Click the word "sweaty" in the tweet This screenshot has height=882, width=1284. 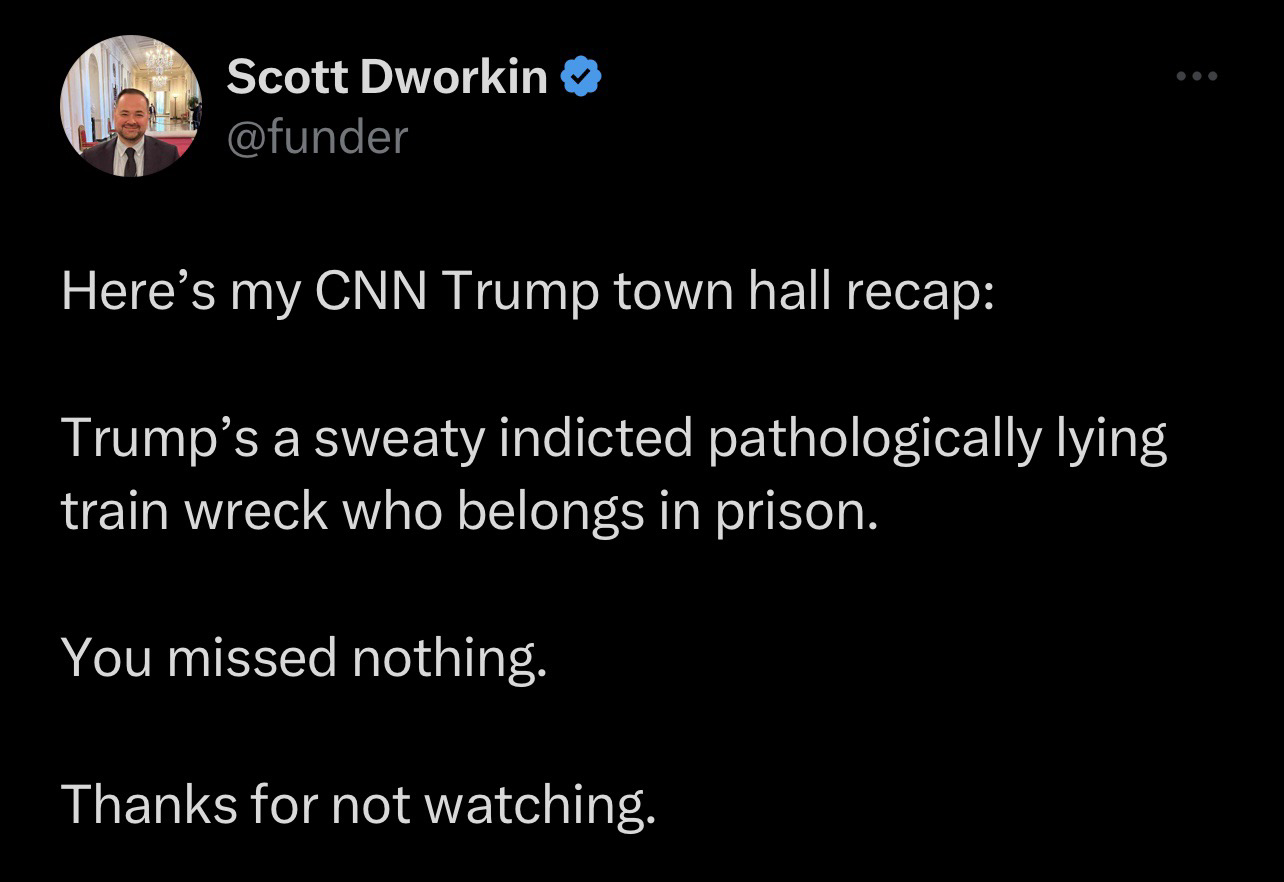(407, 443)
